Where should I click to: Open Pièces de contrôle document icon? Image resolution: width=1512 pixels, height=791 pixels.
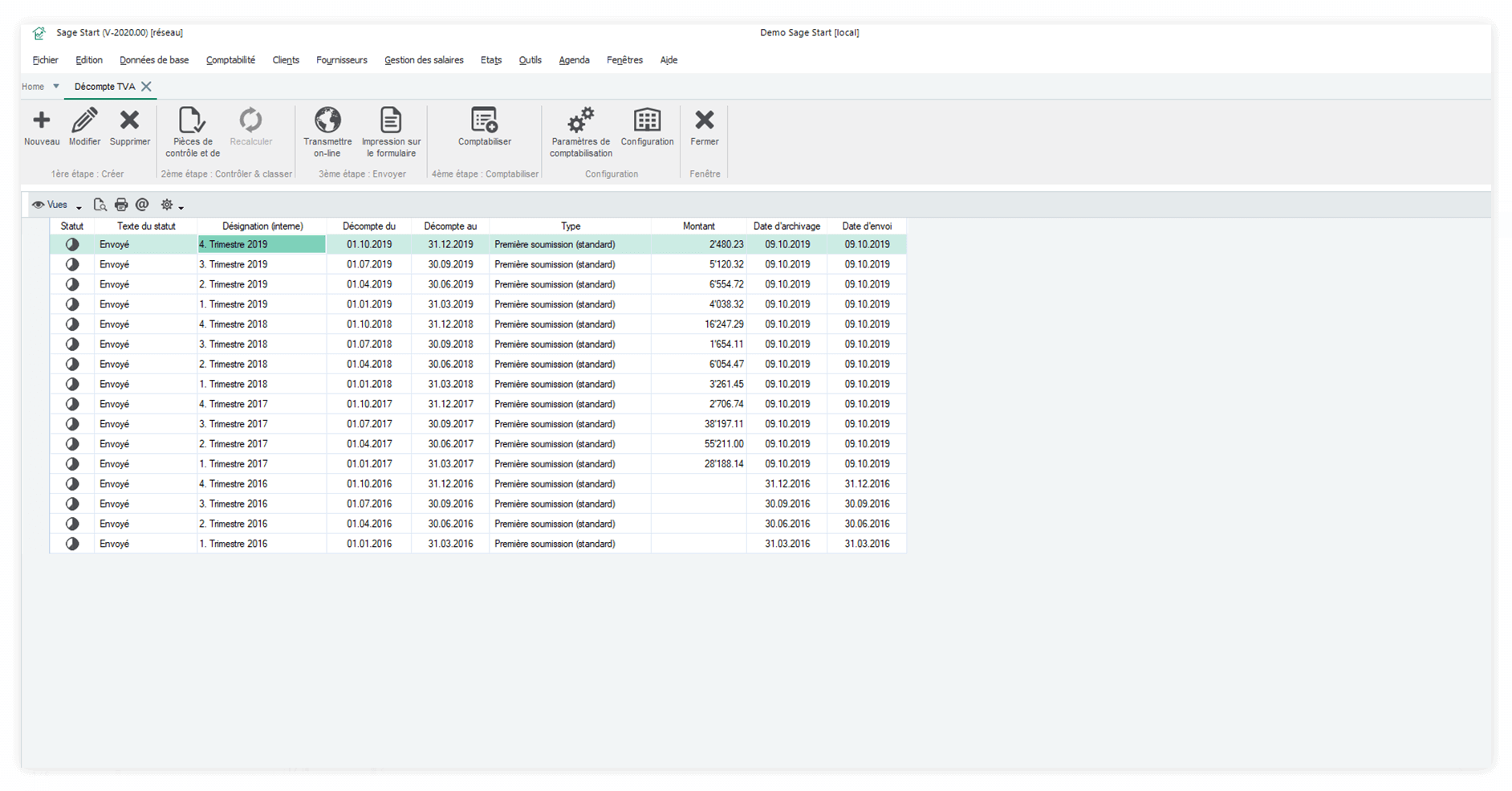192,120
